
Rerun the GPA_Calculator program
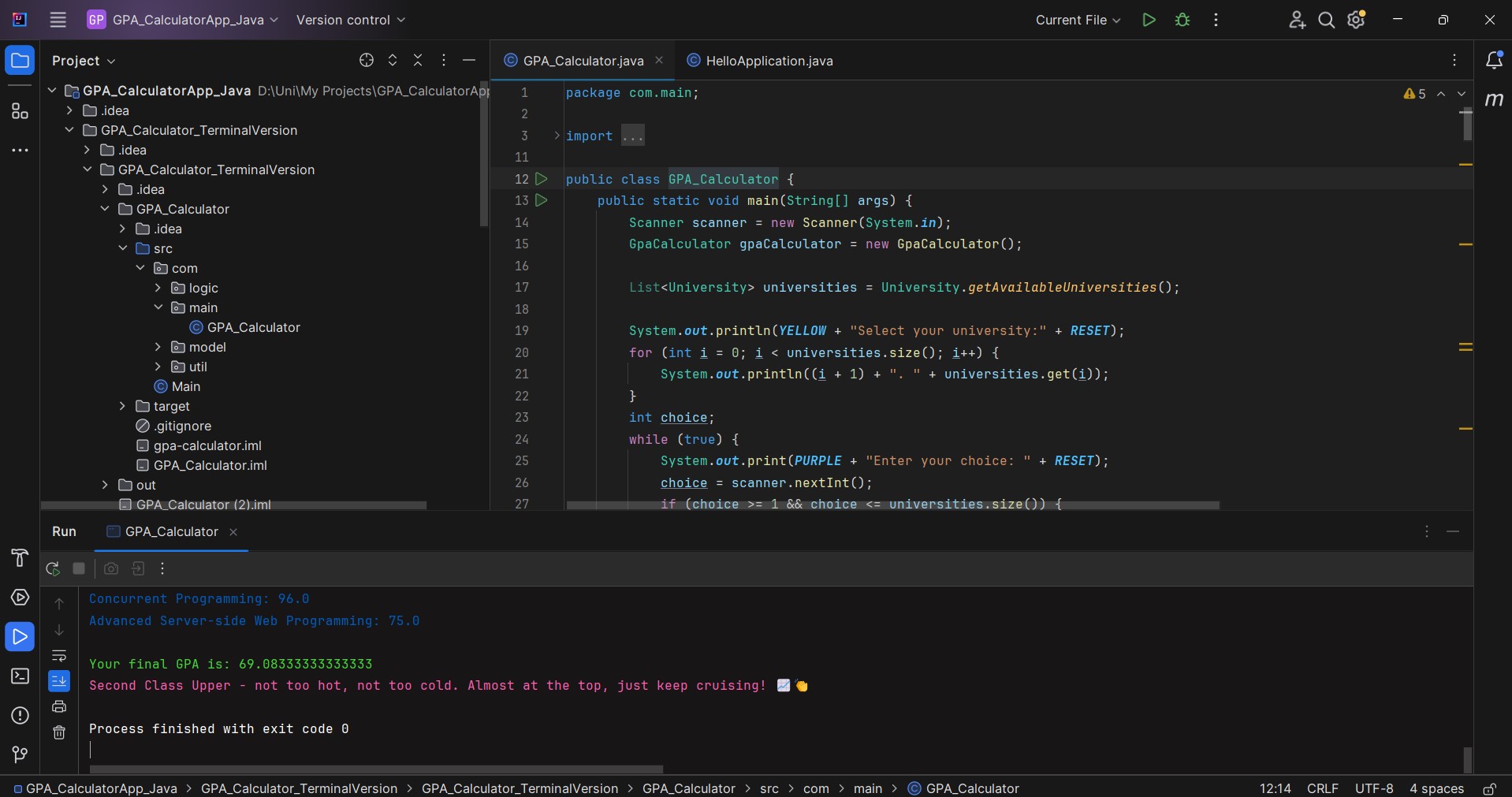point(52,569)
